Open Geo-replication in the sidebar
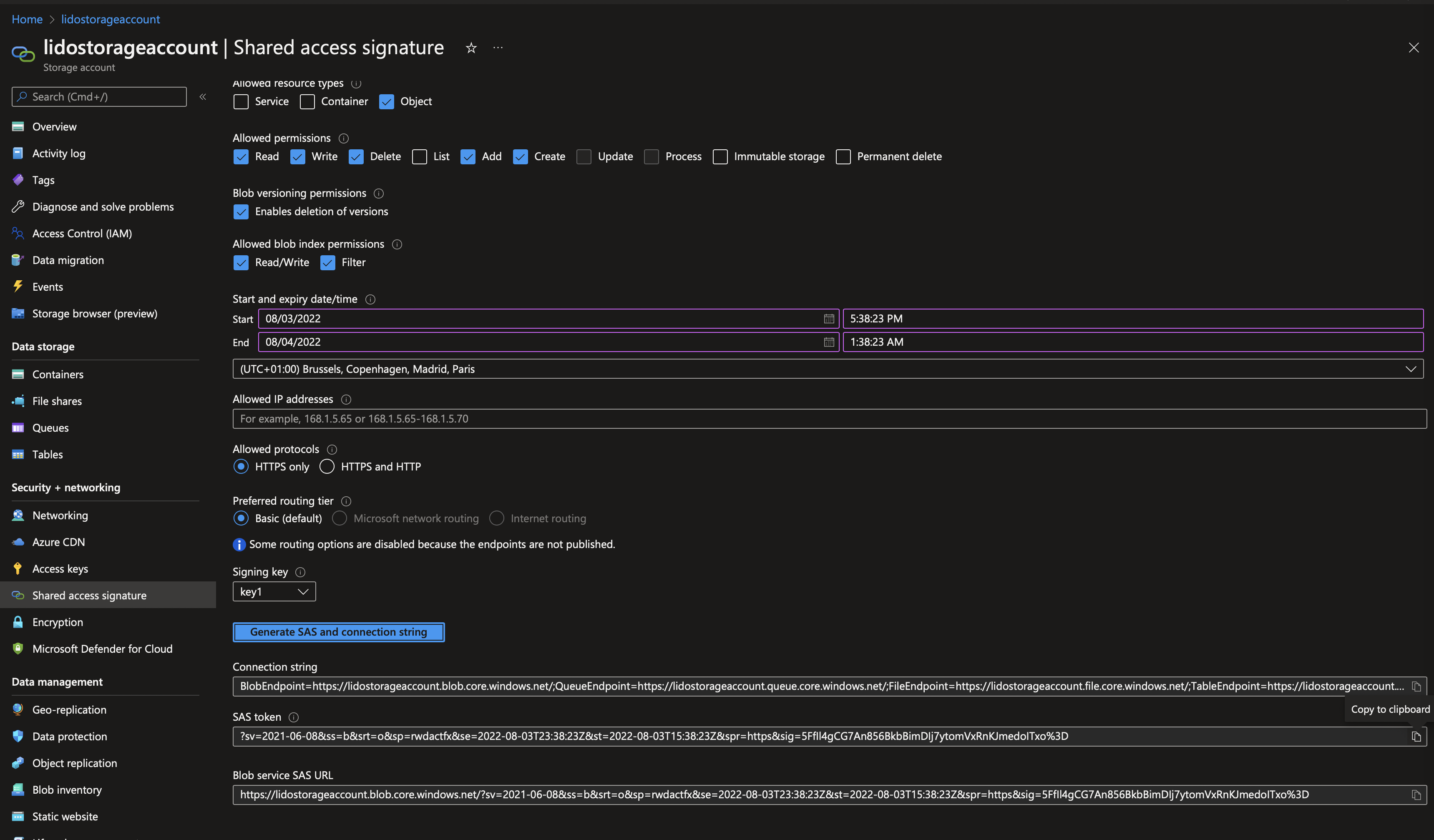Image resolution: width=1434 pixels, height=840 pixels. click(69, 710)
